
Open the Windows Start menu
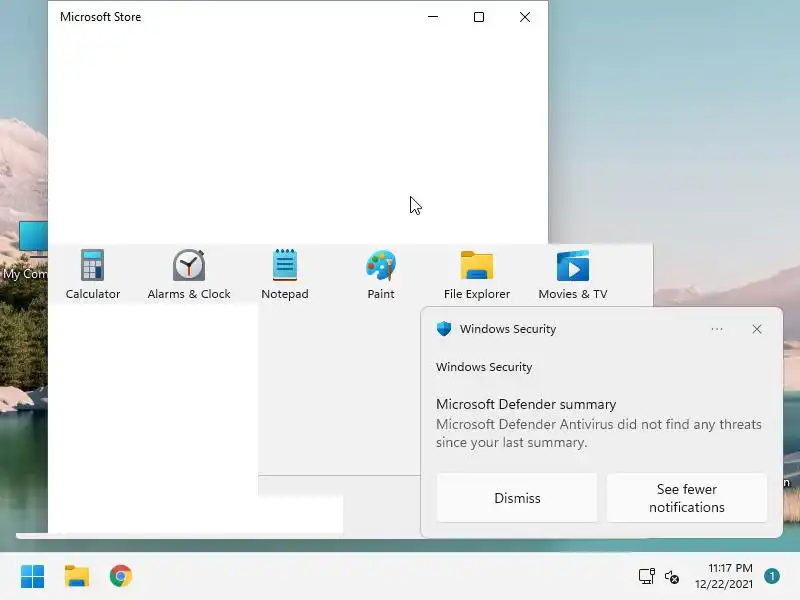point(33,577)
